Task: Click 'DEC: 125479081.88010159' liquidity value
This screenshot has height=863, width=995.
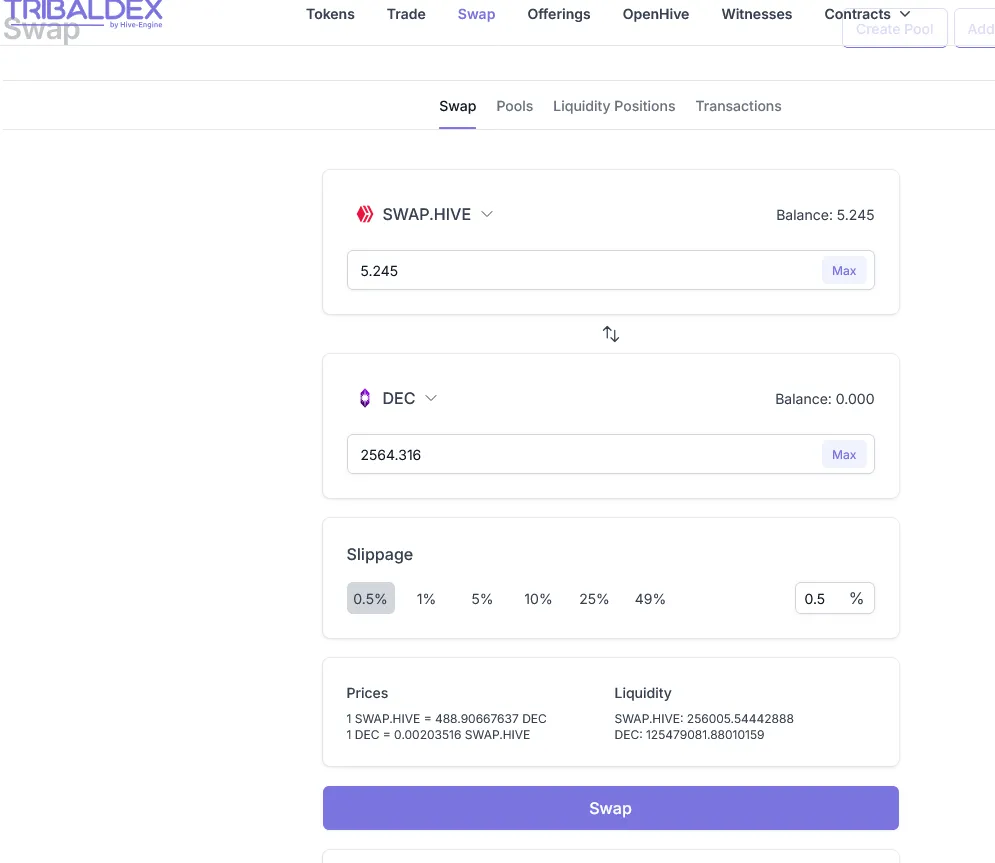Action: coord(689,735)
